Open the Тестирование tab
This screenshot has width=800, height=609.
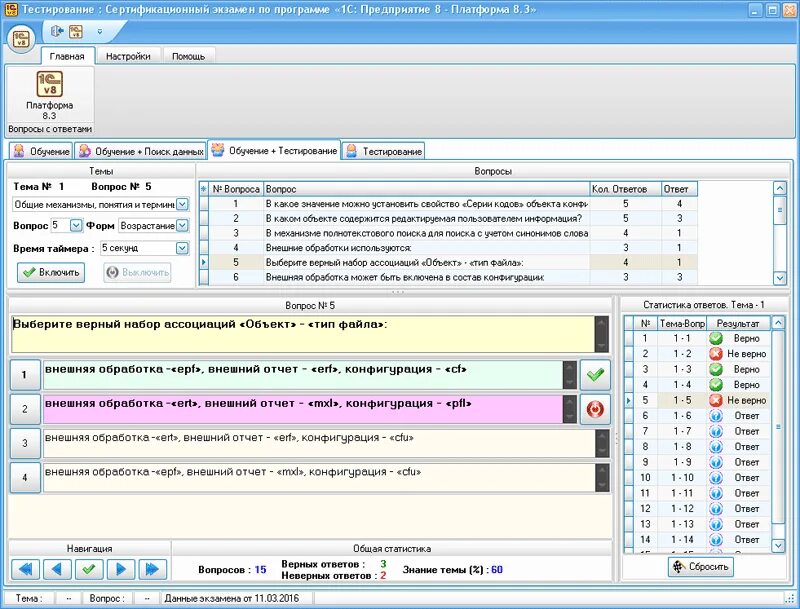[x=383, y=151]
